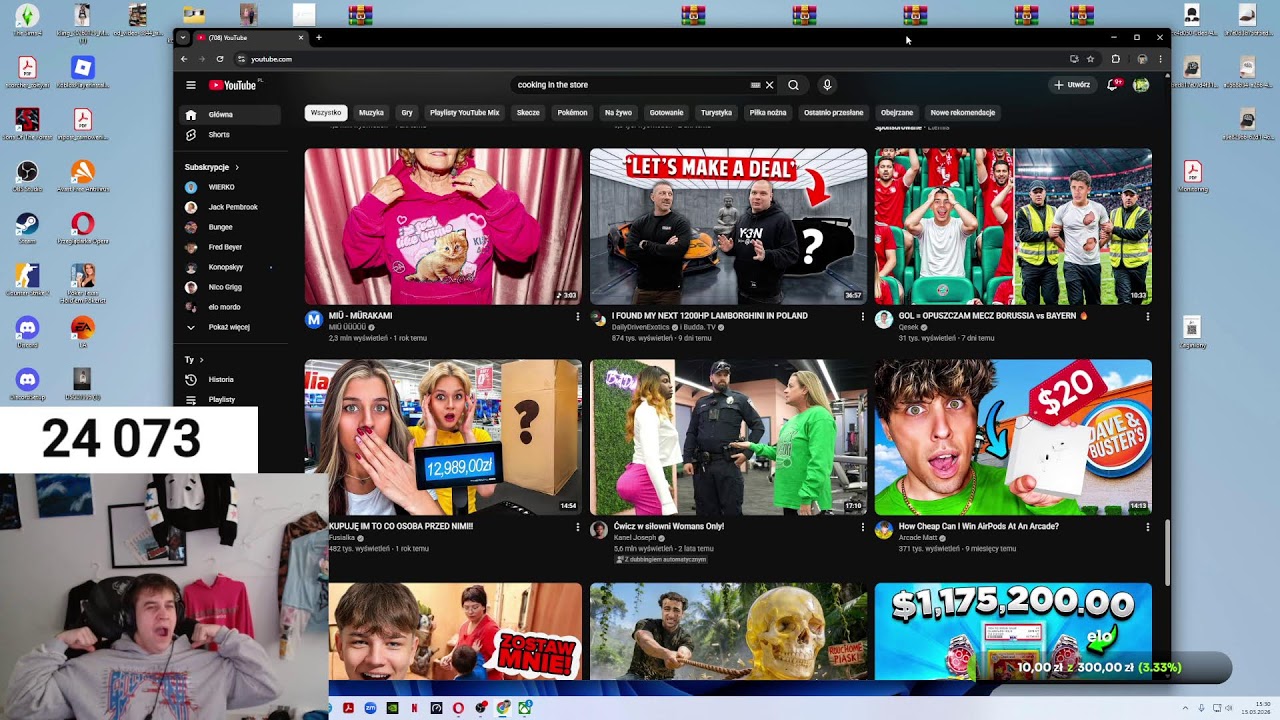
Task: Click the Opera taskbar icon
Action: coord(458,708)
